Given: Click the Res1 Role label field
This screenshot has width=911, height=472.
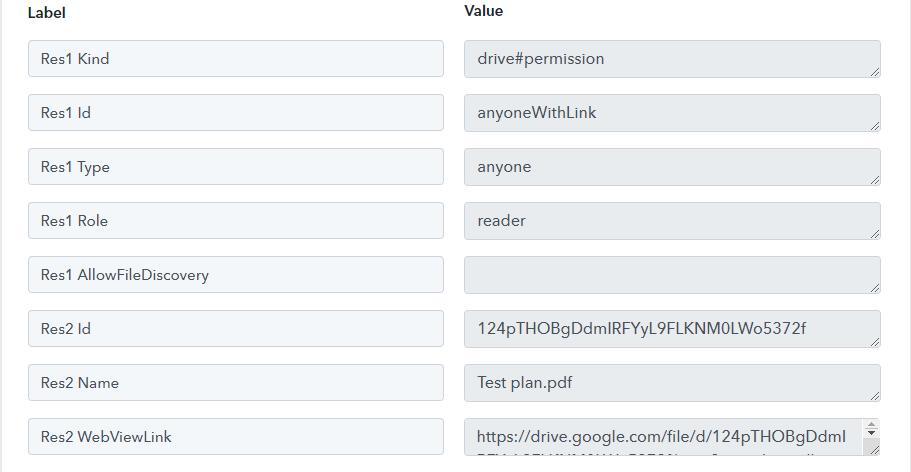Looking at the screenshot, I should (x=236, y=221).
